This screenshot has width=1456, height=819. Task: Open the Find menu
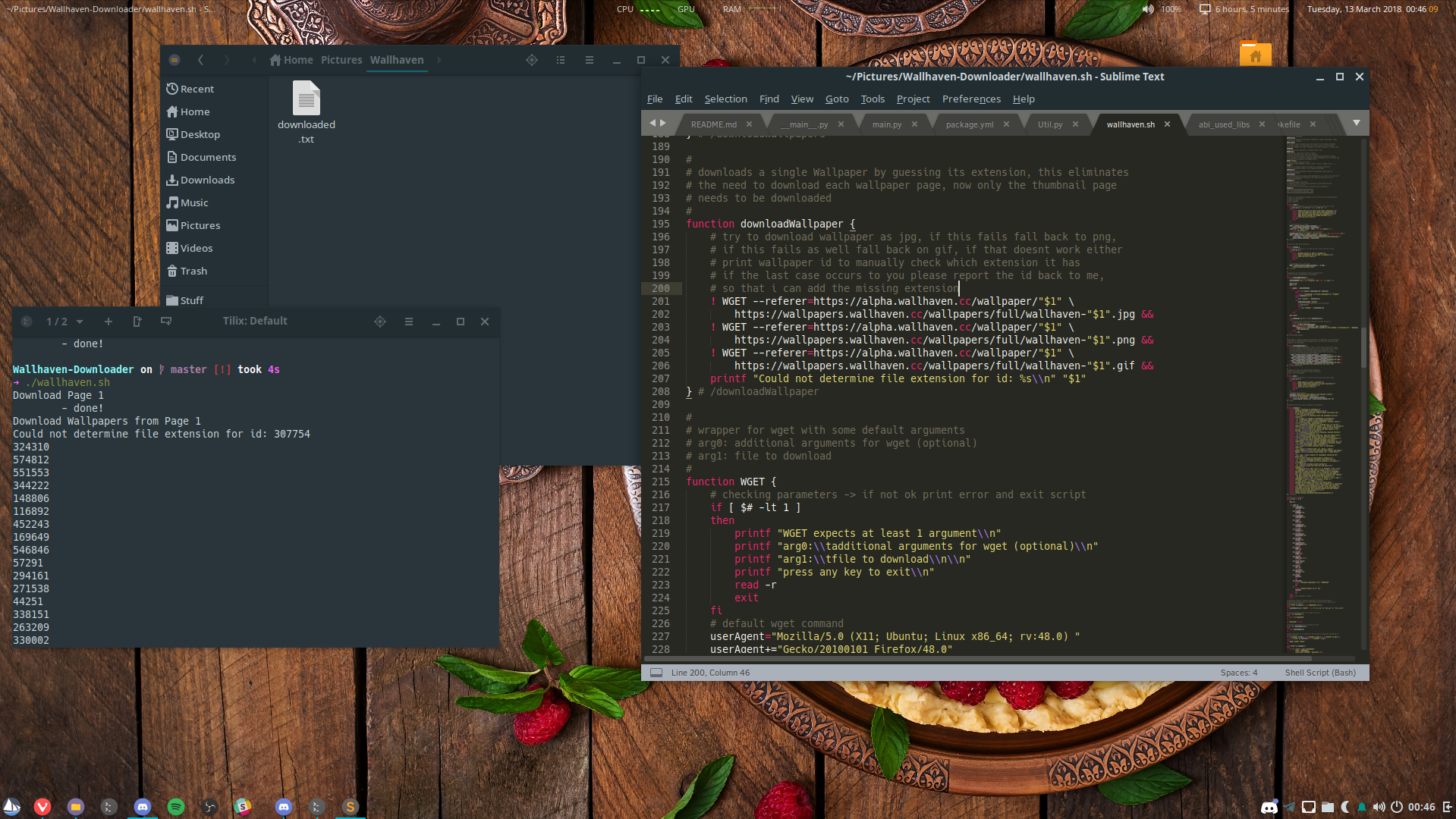point(769,99)
